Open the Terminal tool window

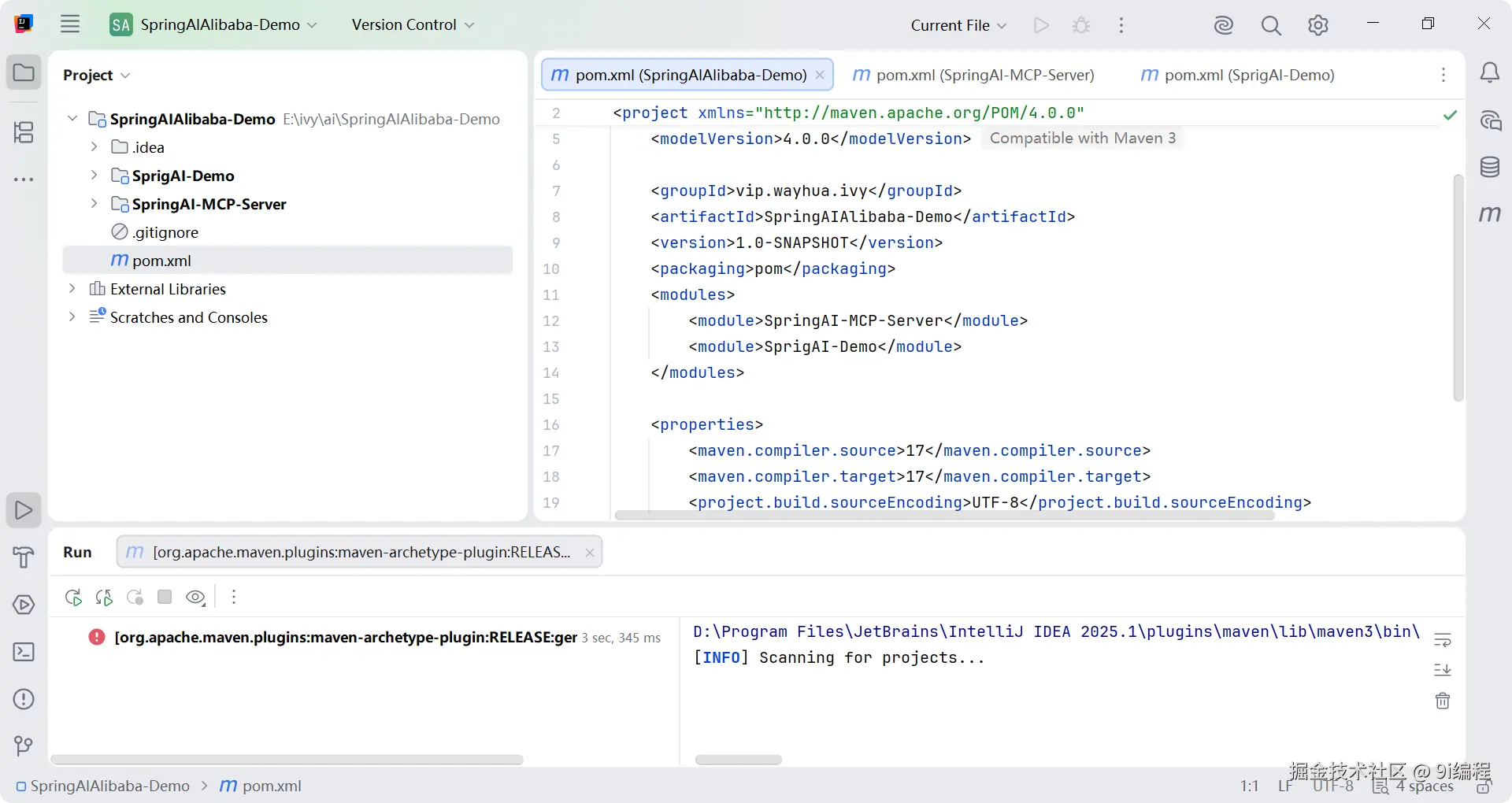24,652
